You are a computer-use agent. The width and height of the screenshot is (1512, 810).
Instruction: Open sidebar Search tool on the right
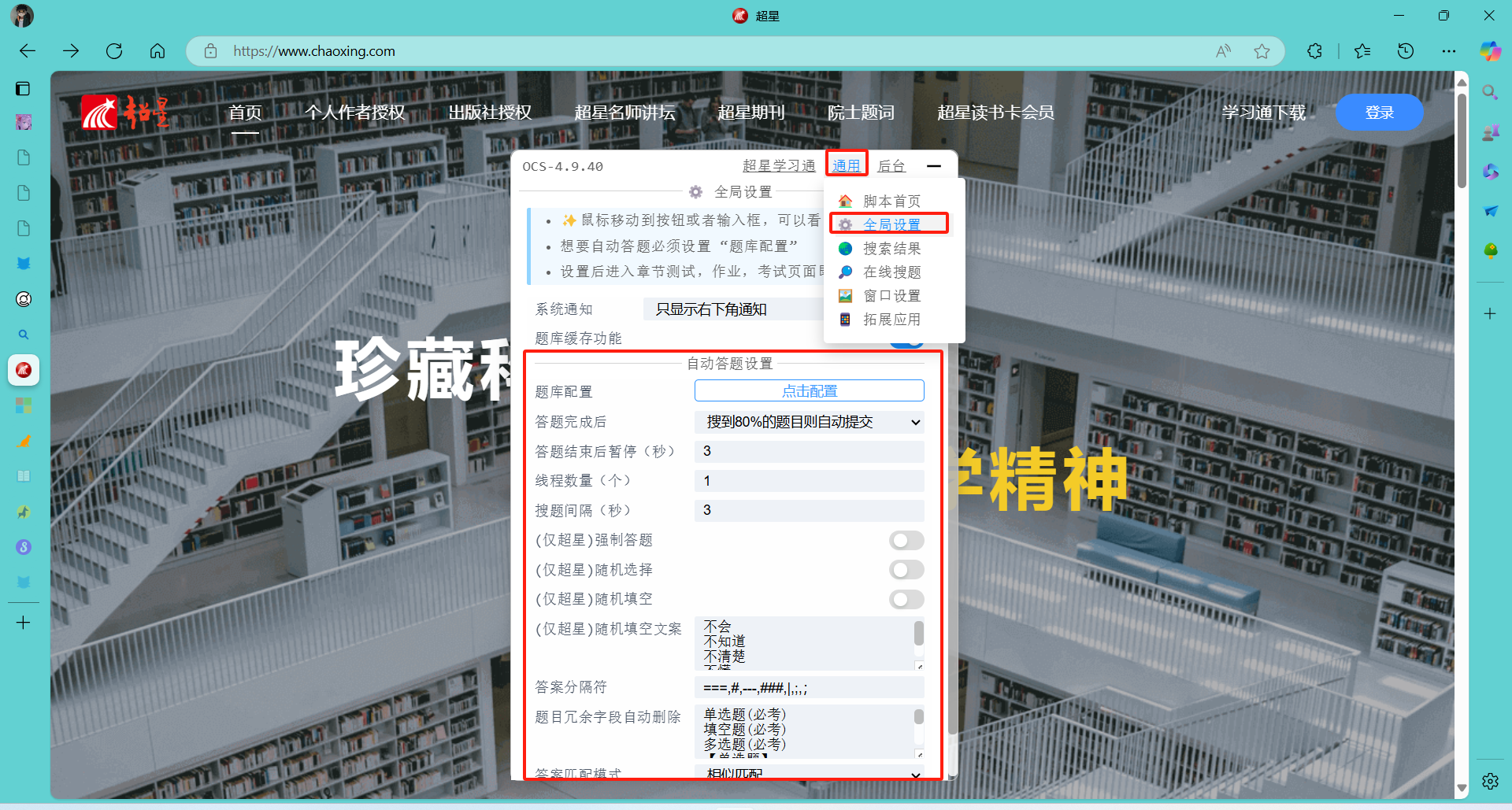pos(1490,92)
